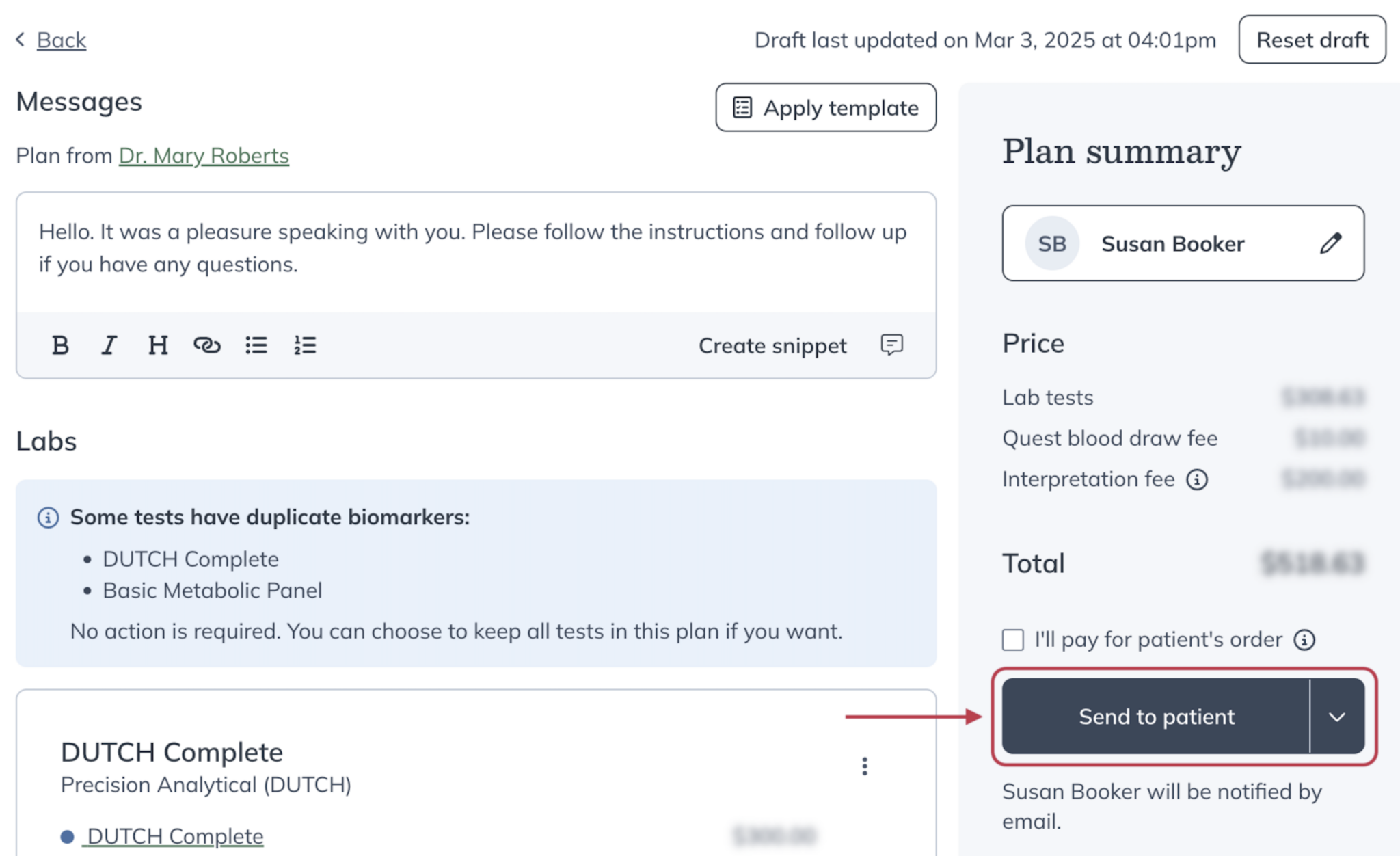Go back to previous page
Image resolution: width=1400 pixels, height=856 pixels.
[60, 40]
